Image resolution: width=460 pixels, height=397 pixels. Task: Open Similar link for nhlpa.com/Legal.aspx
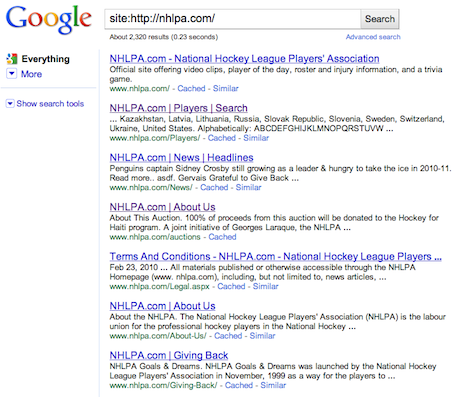[x=265, y=286]
